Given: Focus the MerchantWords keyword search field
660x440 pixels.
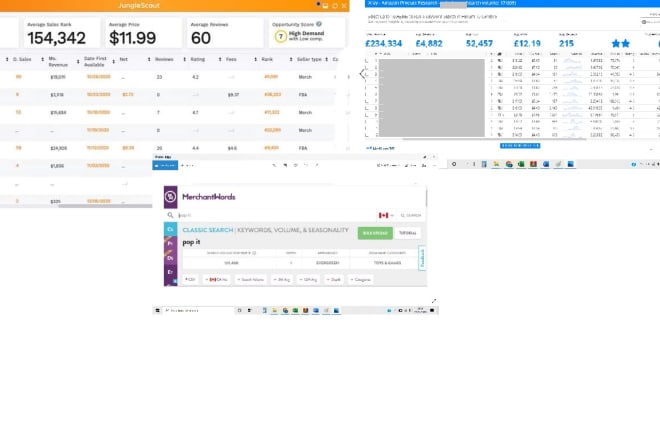Looking at the screenshot, I should click(276, 215).
